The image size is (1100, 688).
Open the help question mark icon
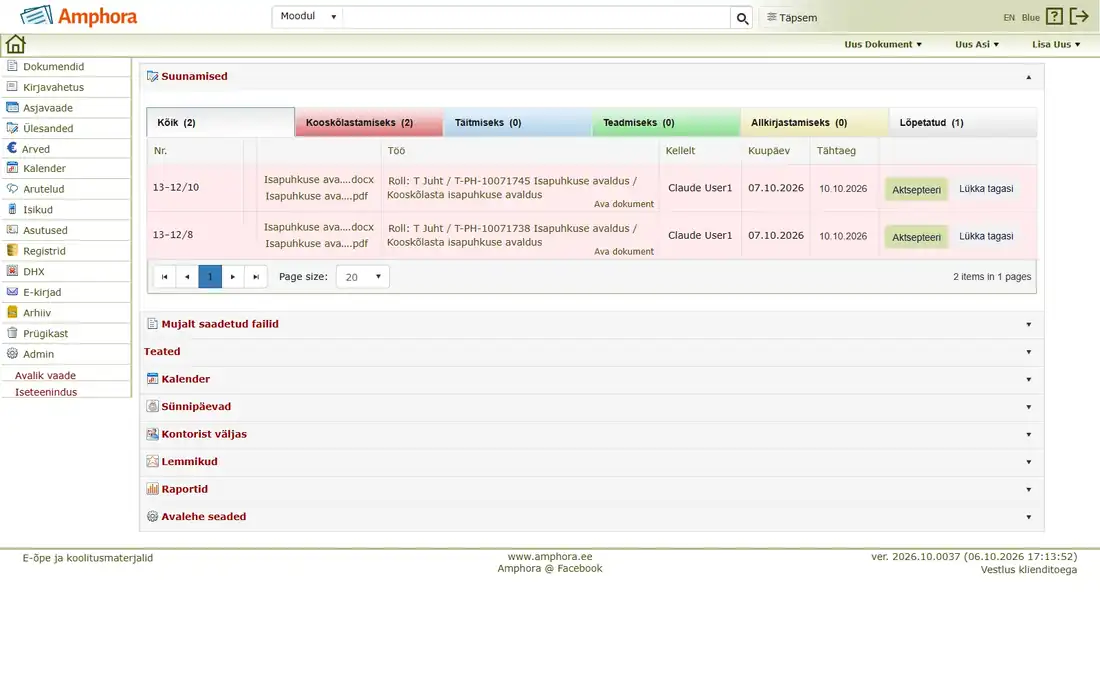(x=1054, y=17)
